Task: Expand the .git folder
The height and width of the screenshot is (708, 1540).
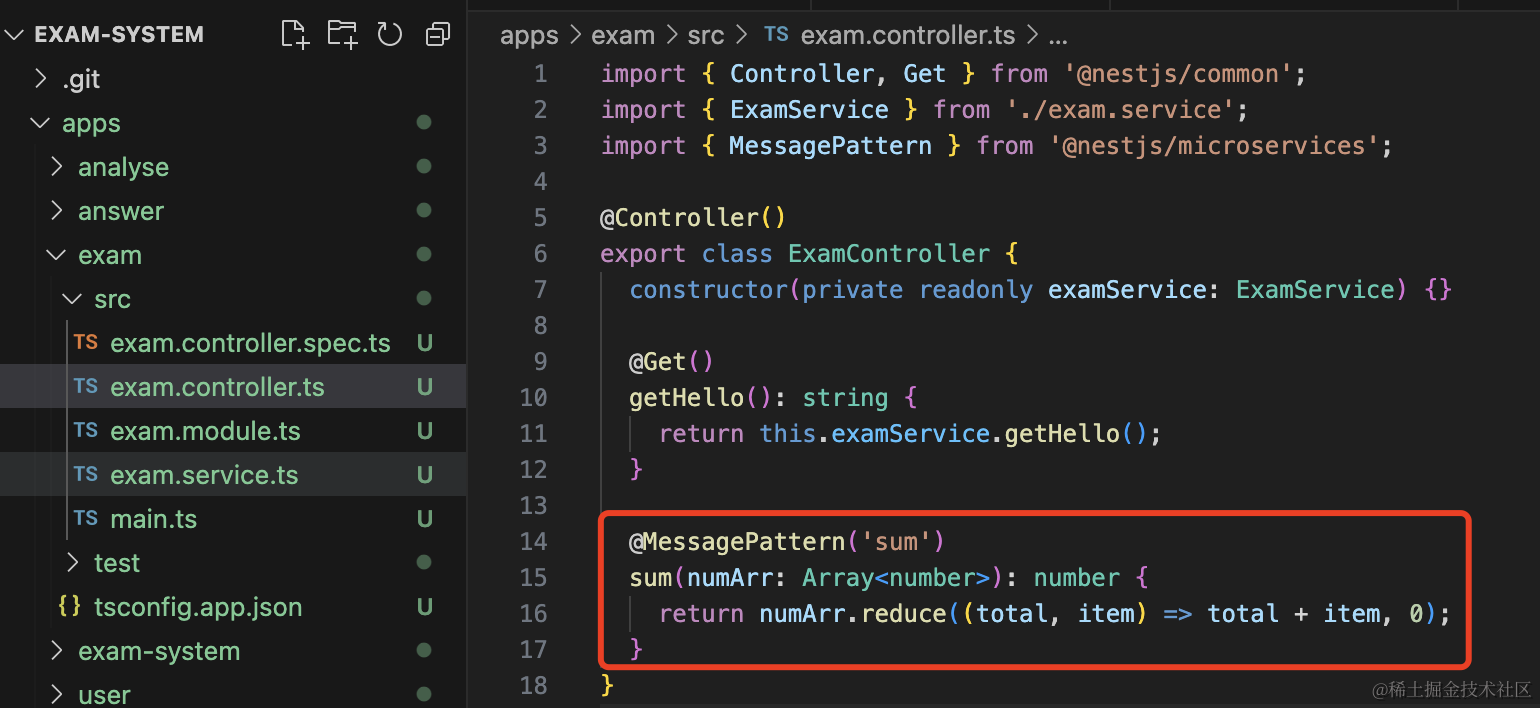Action: [41, 79]
